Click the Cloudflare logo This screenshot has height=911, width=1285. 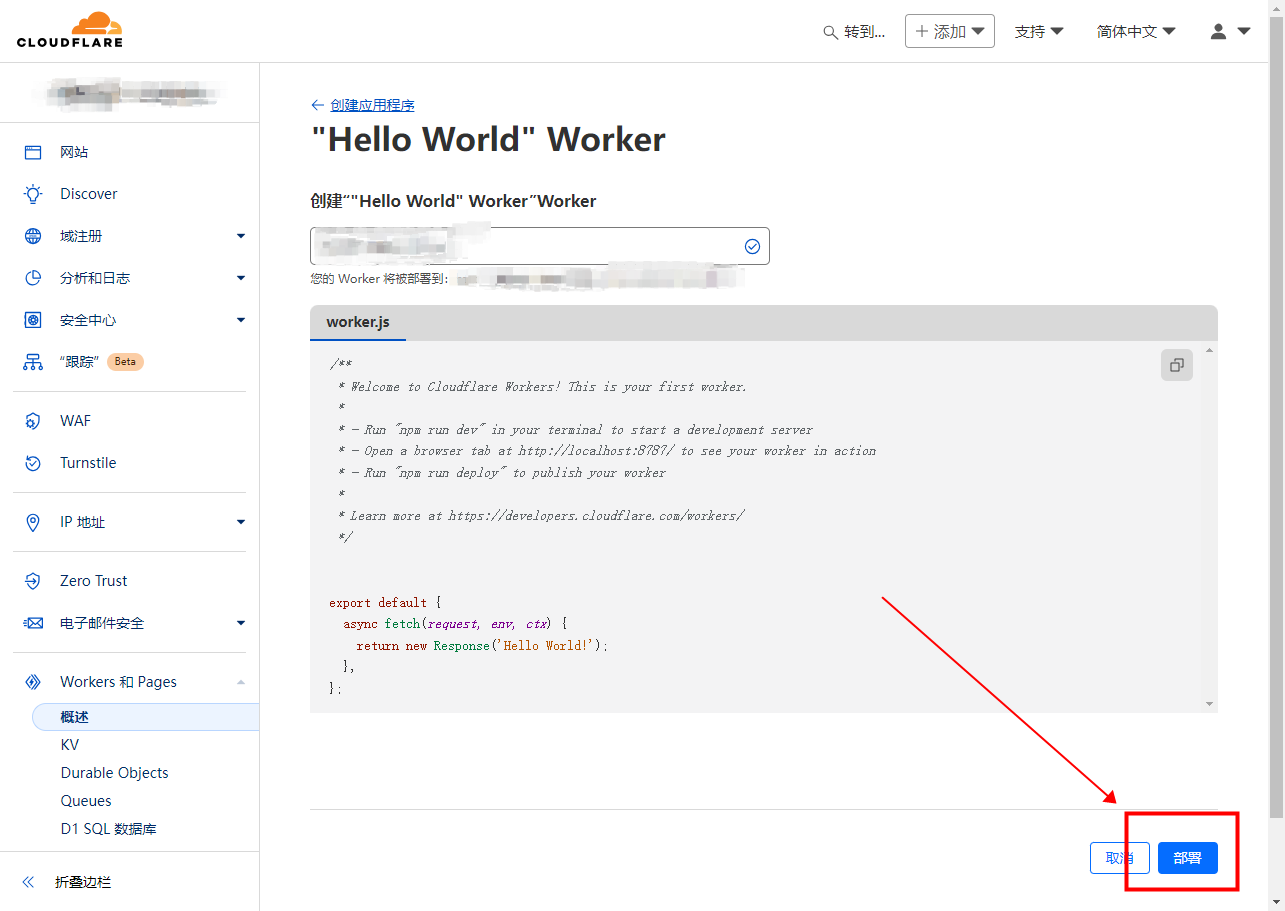tap(70, 30)
